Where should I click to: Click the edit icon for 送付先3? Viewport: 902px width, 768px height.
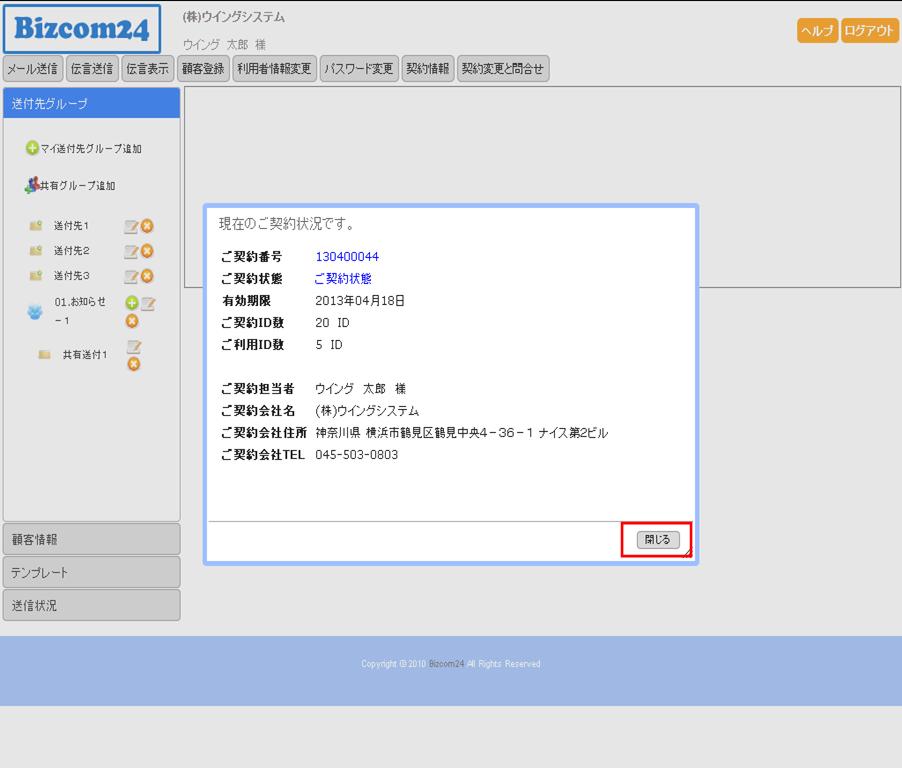(130, 276)
